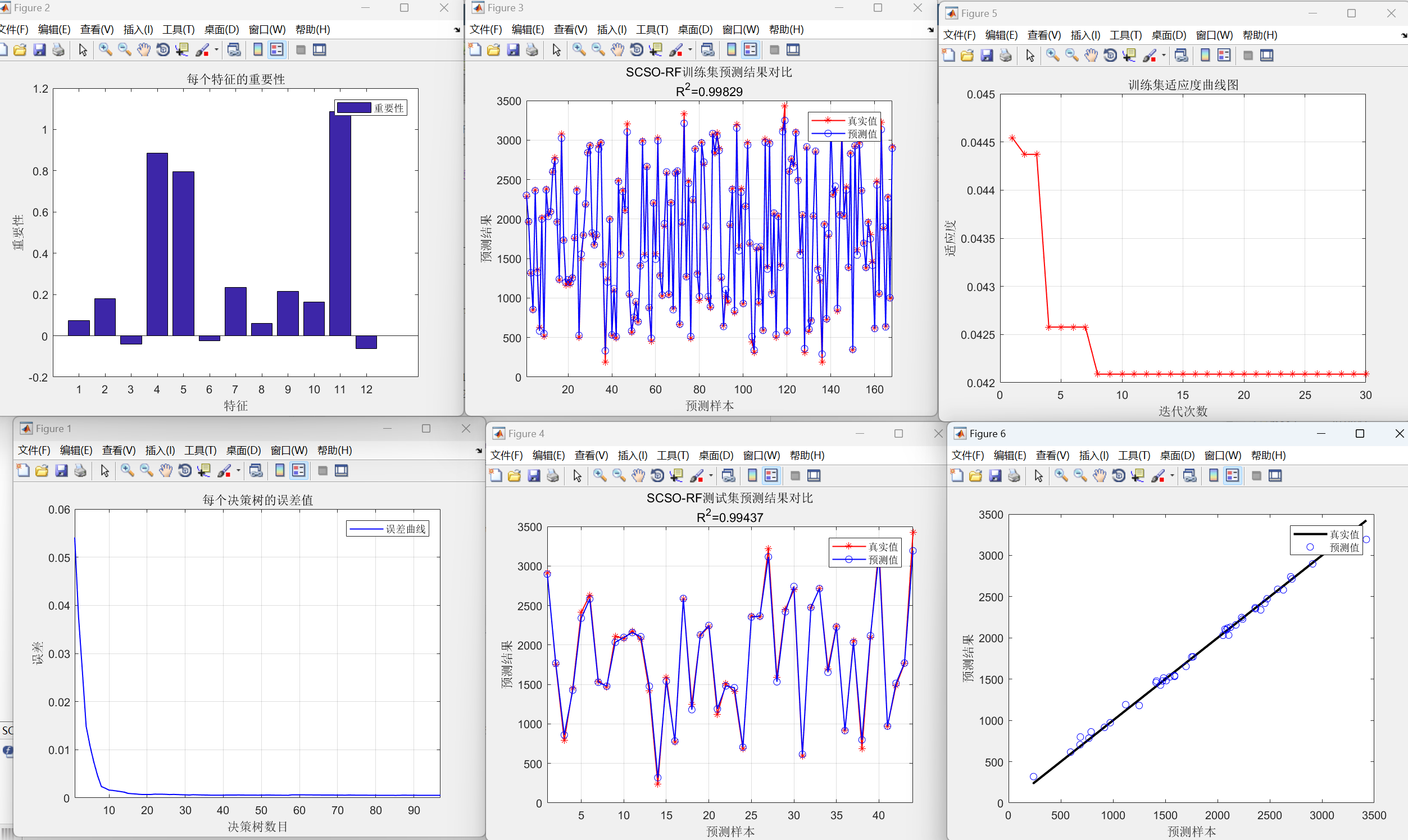Click the Save icon in Figure 1 toolbar
This screenshot has width=1408, height=840.
(x=61, y=470)
